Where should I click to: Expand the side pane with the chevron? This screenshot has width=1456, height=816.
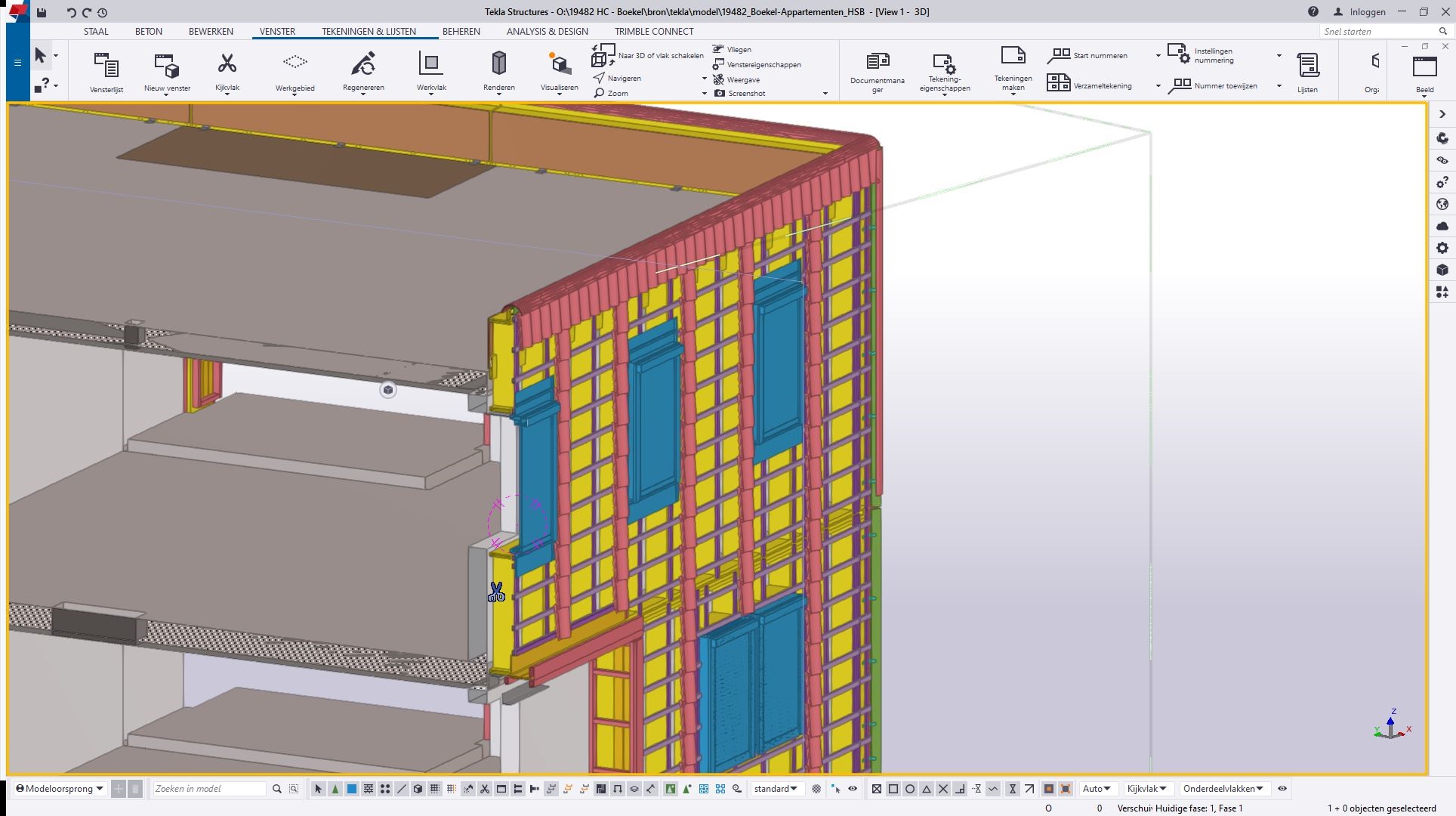[x=1442, y=114]
